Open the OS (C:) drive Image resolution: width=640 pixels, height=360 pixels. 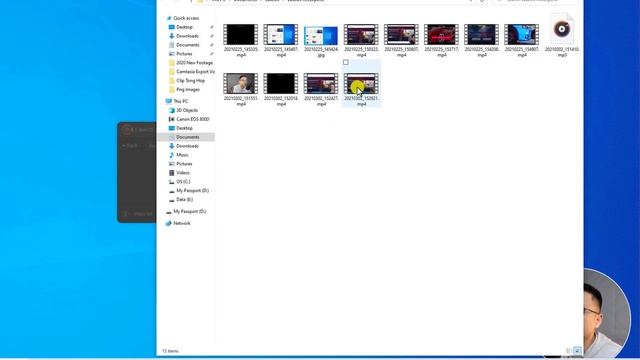180,182
